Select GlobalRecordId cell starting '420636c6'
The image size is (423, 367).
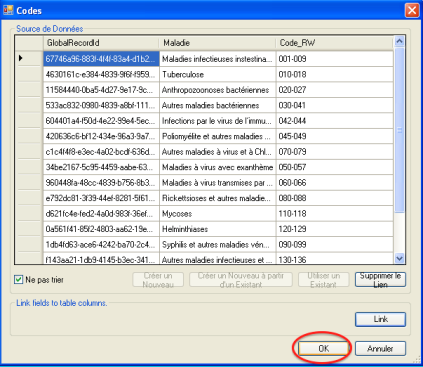(x=101, y=136)
